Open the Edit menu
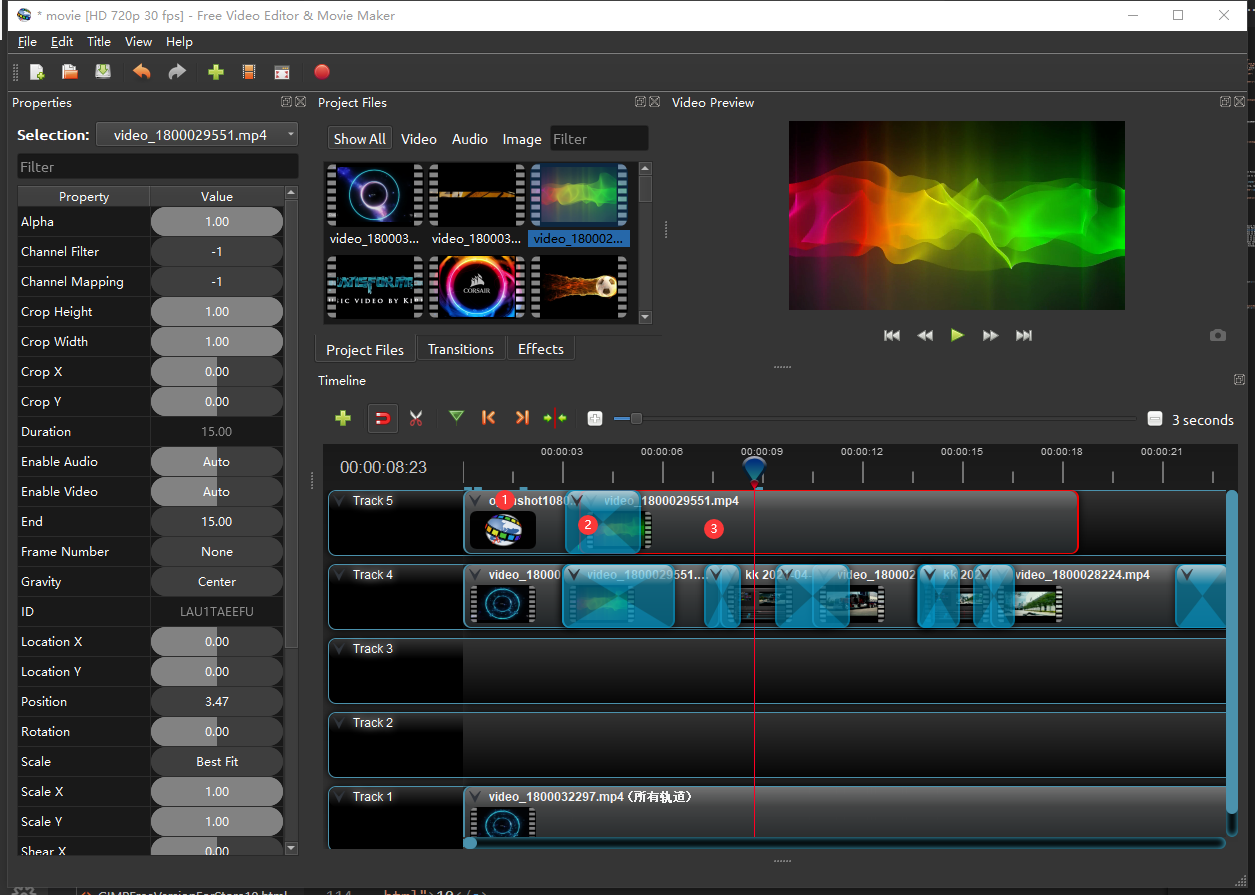Viewport: 1255px width, 895px height. (x=62, y=42)
